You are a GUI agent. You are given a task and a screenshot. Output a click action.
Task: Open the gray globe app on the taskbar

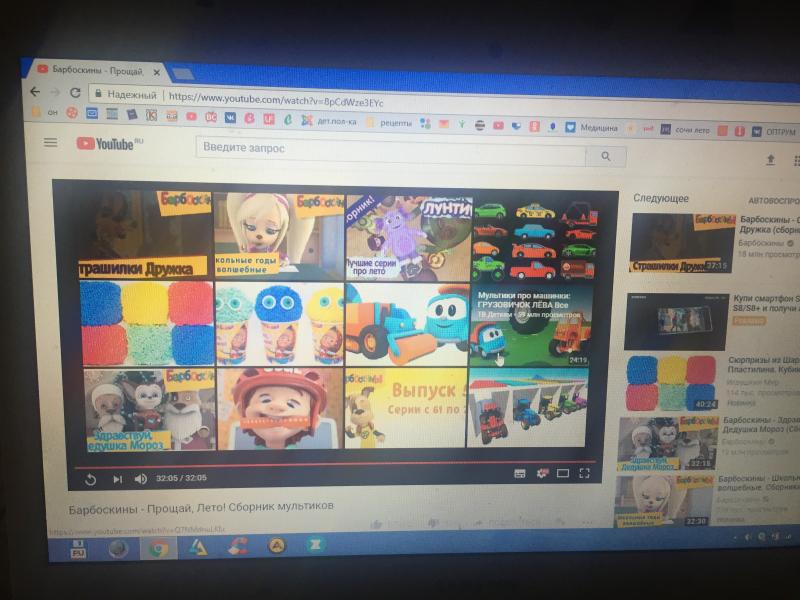point(118,549)
